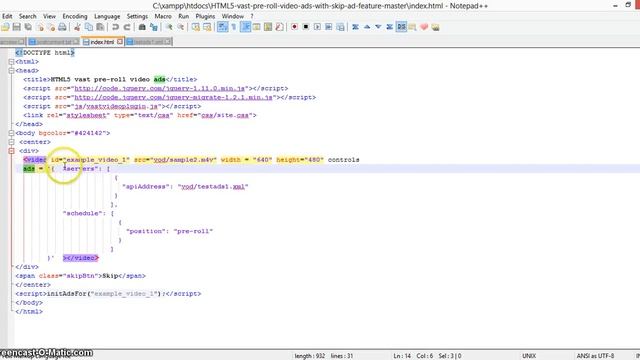This screenshot has width=640, height=360.
Task: Click the initAdsFor script line
Action: (108, 294)
